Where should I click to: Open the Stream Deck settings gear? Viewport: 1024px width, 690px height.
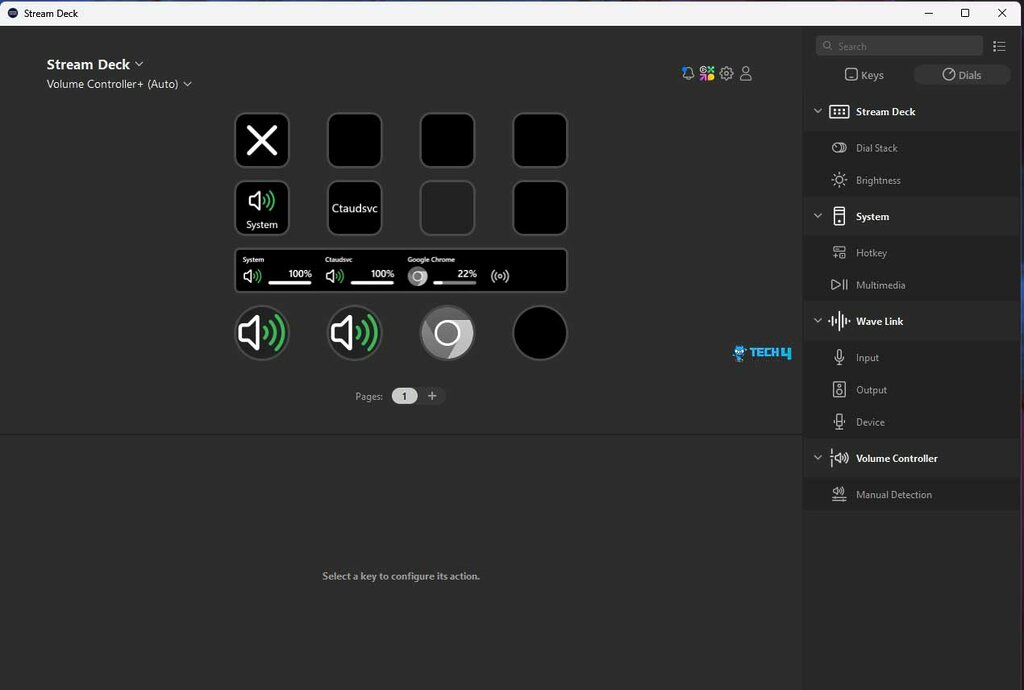pyautogui.click(x=727, y=73)
